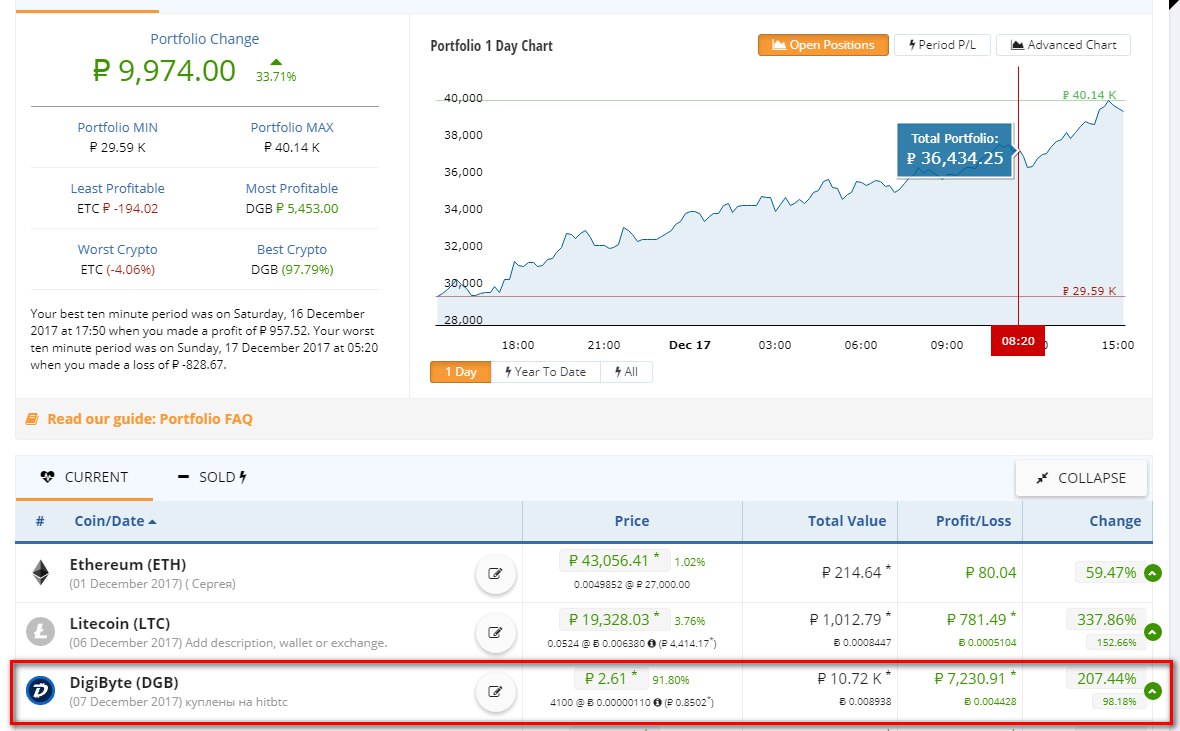Click the Portfolio MIN label
The image size is (1180, 731).
pyautogui.click(x=117, y=127)
